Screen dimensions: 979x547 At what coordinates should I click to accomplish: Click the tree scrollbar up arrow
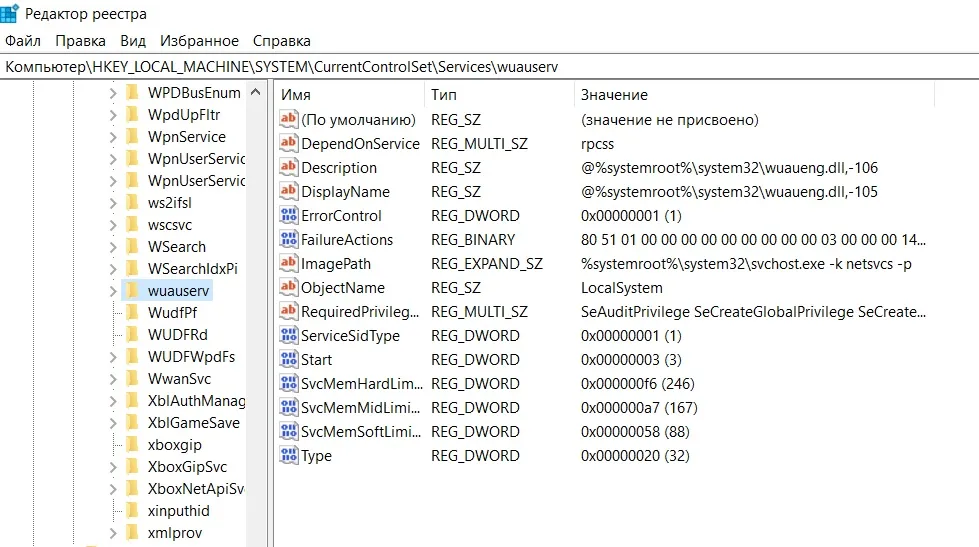[x=255, y=92]
